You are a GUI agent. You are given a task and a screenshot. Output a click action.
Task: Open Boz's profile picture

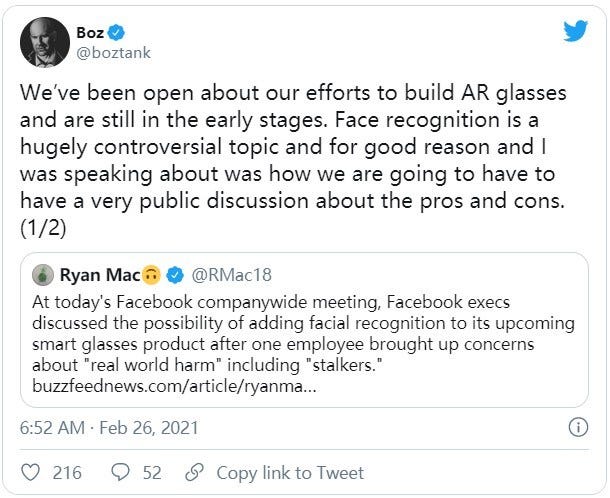coord(45,43)
